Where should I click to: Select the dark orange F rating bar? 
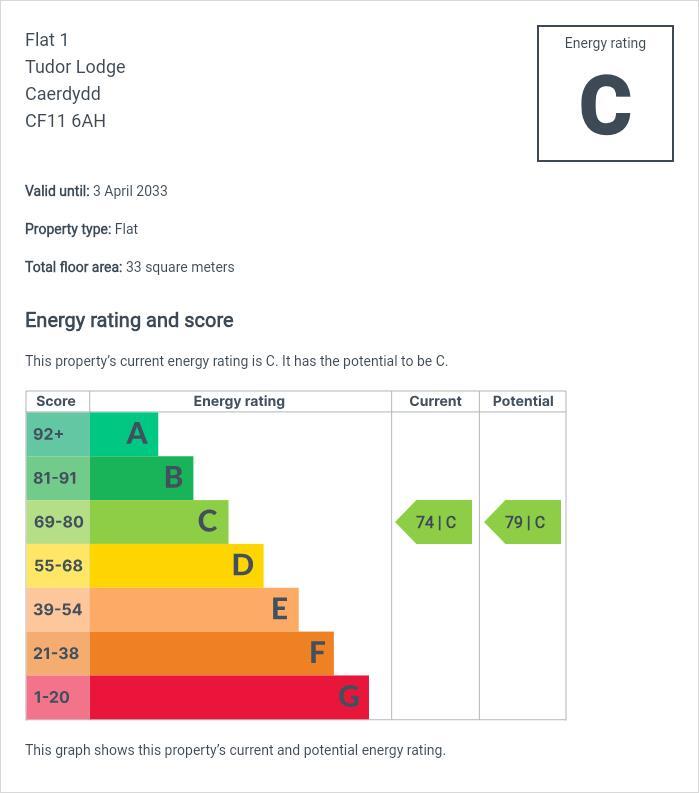pos(211,654)
